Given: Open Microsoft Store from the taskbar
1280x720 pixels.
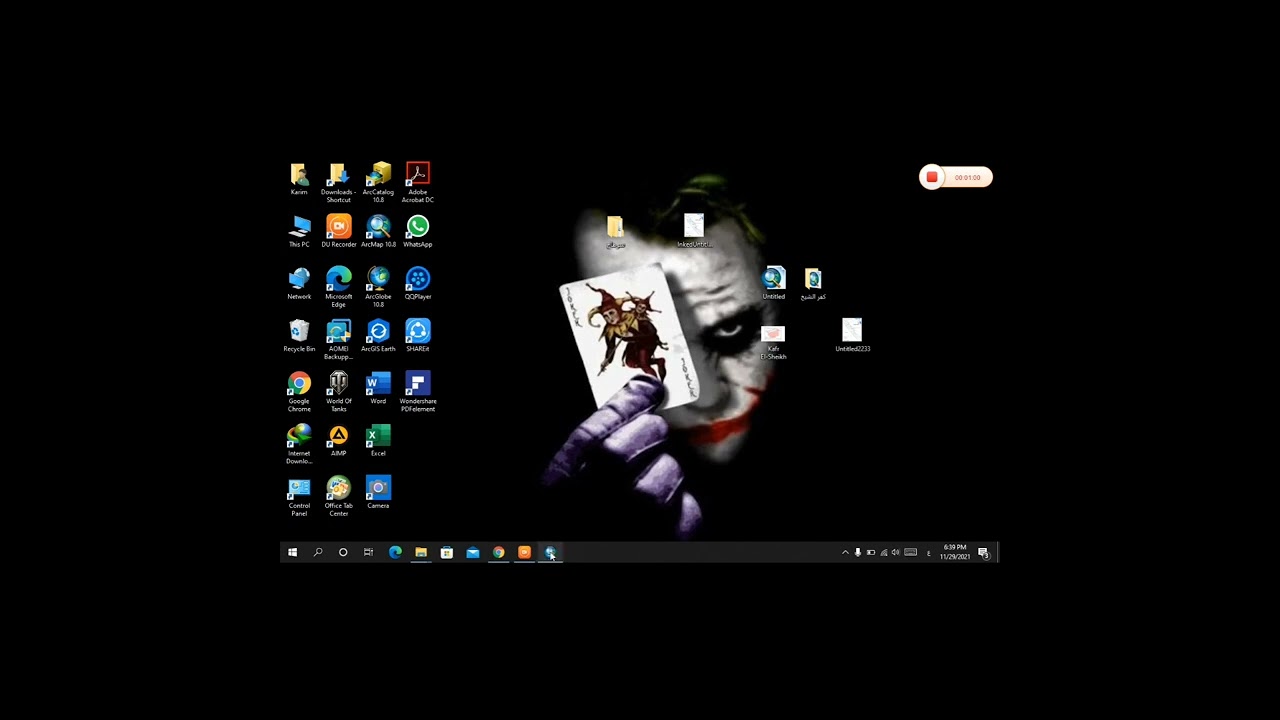Looking at the screenshot, I should (x=447, y=552).
